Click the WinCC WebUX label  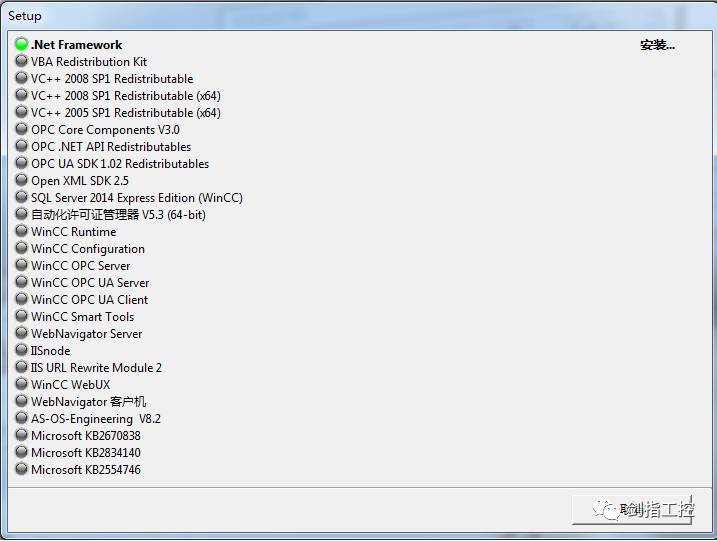pyautogui.click(x=70, y=385)
